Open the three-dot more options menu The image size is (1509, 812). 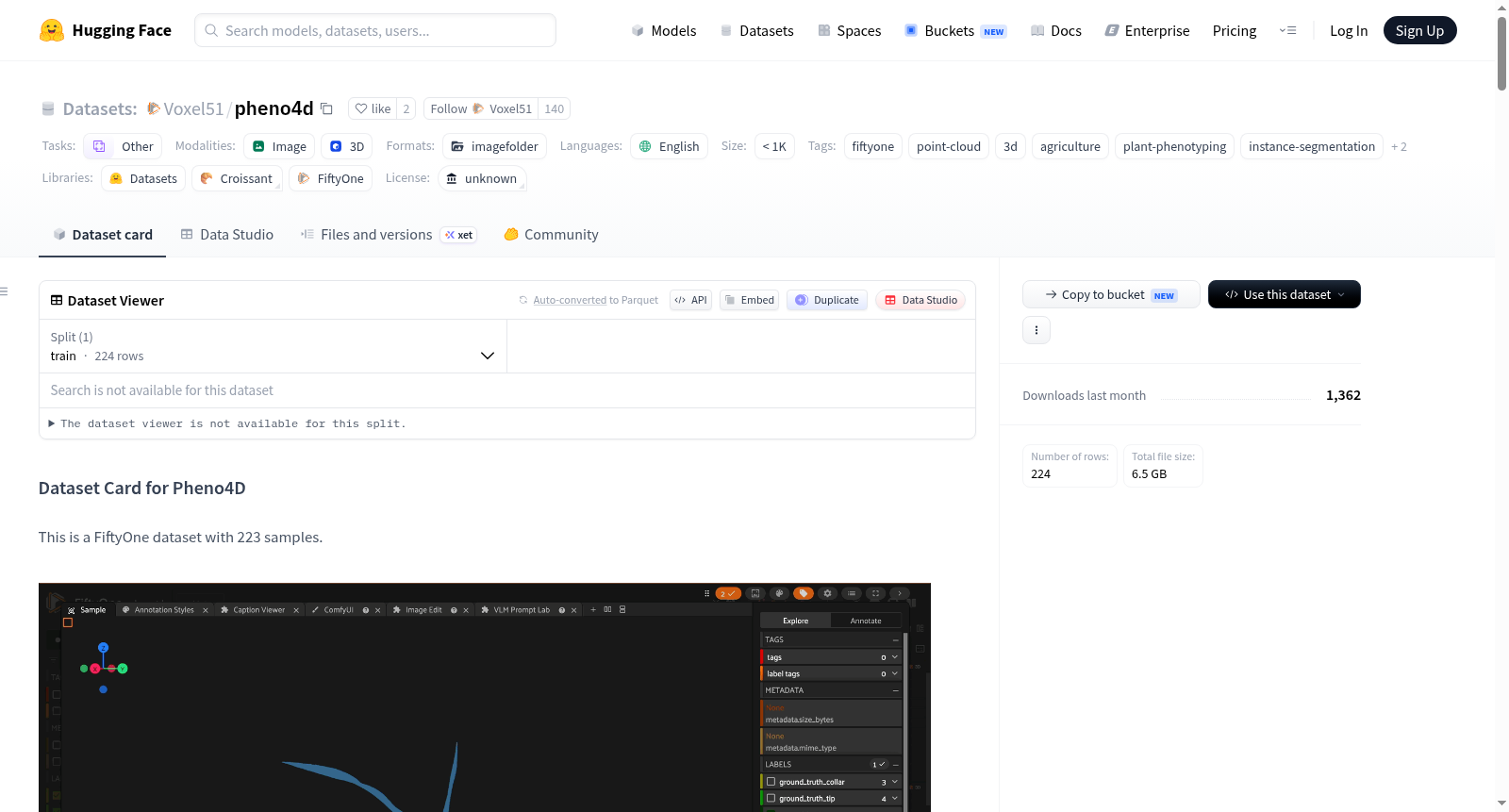[1036, 330]
